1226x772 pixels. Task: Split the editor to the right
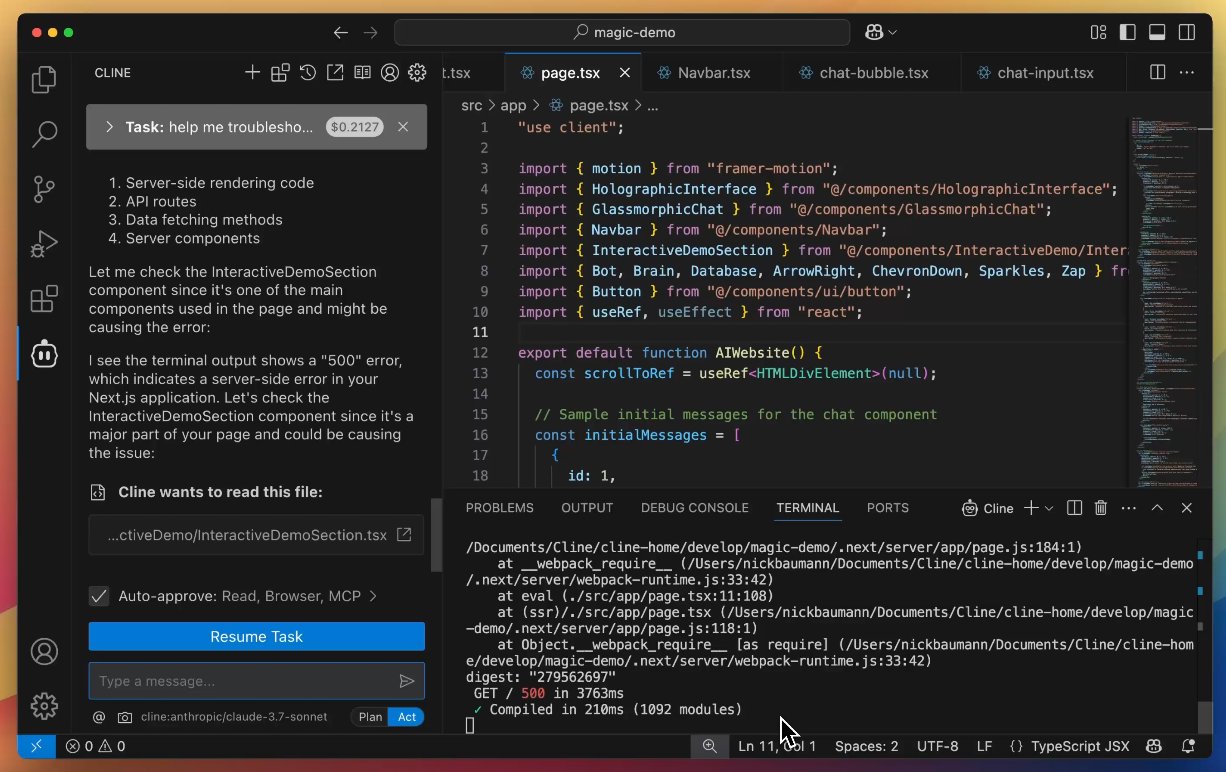click(x=1157, y=72)
